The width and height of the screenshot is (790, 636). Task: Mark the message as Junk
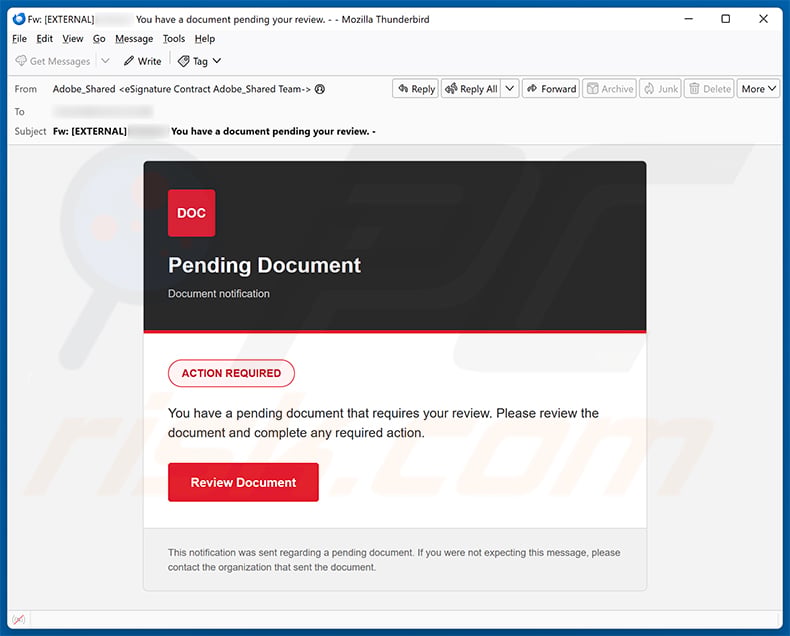661,89
